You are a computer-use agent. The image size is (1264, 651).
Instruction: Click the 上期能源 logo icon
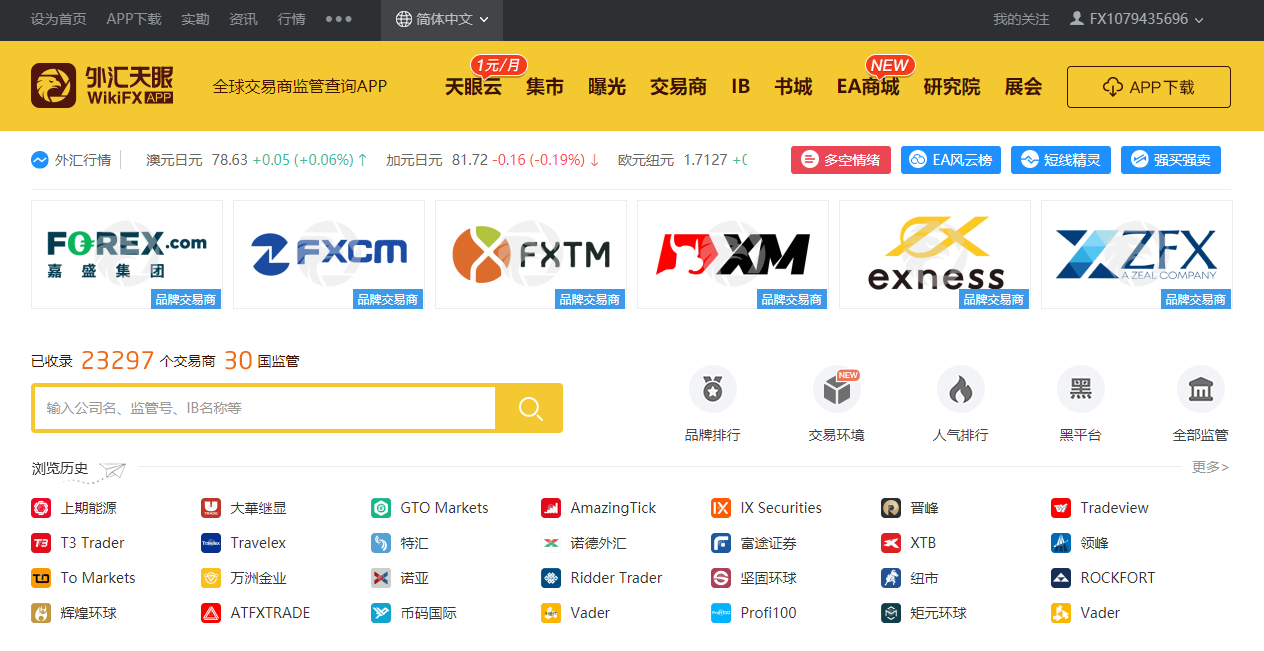click(41, 508)
